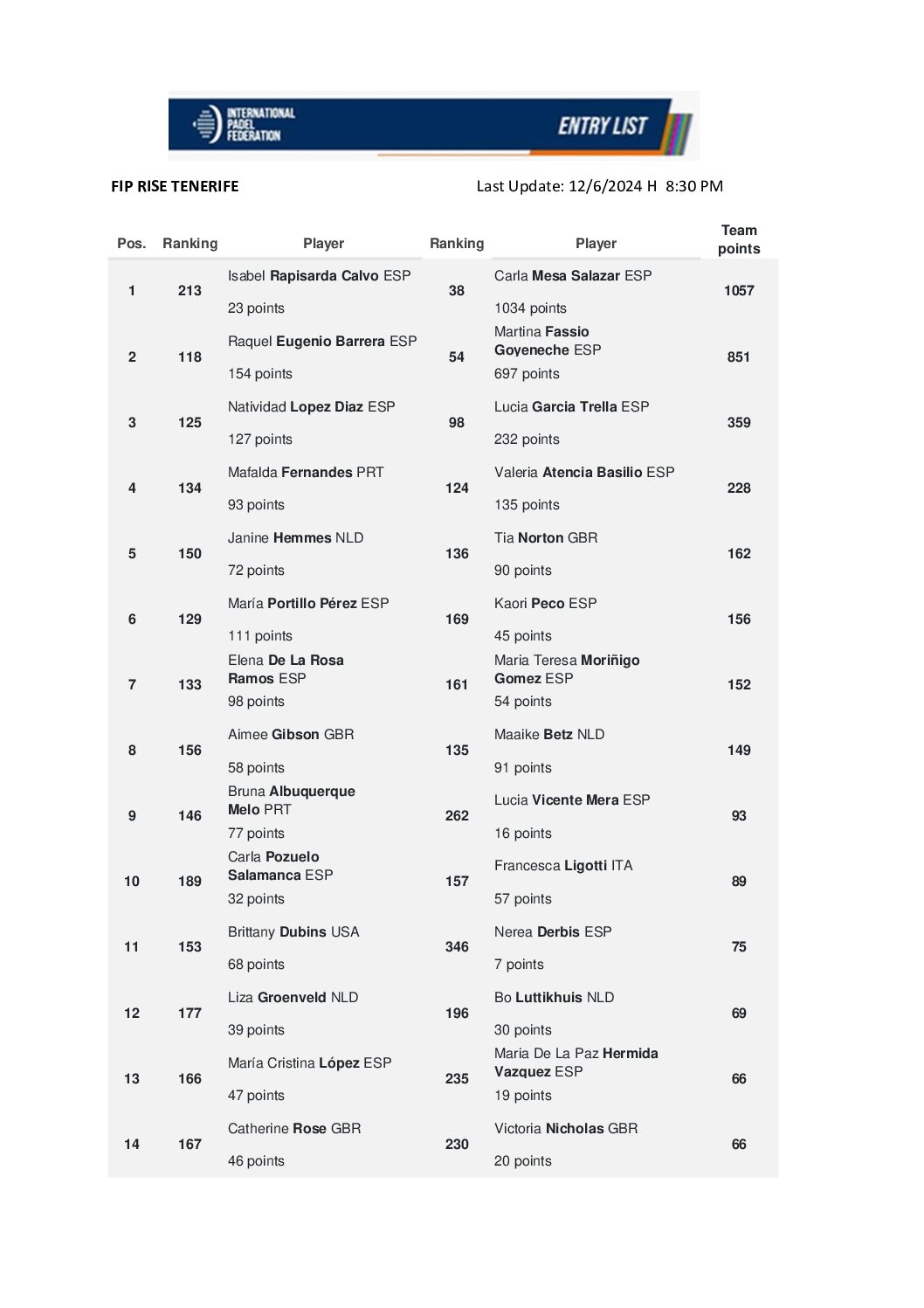
Task: Click player Kaori Peco ESP
Action: (545, 604)
